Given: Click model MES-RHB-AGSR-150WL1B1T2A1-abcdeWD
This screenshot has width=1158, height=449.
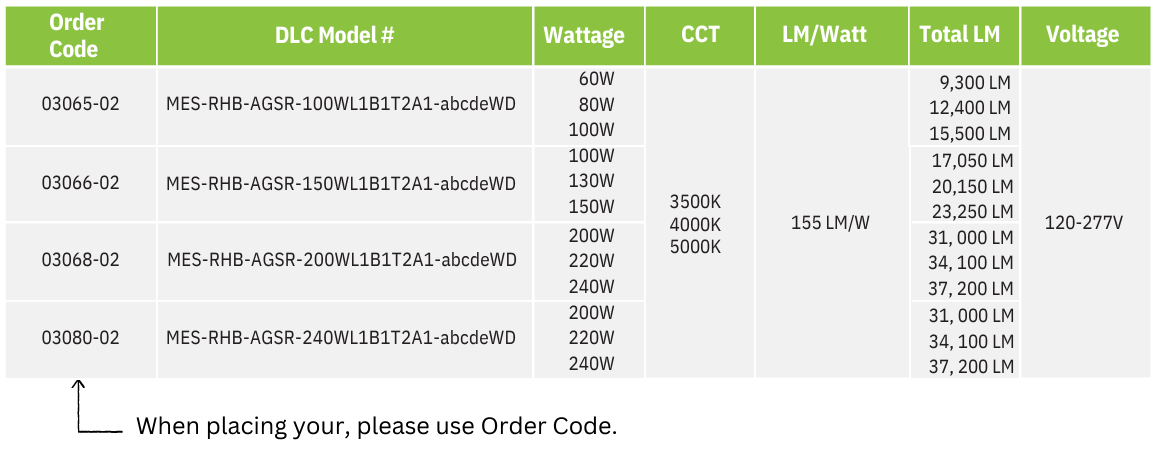Looking at the screenshot, I should point(340,182).
